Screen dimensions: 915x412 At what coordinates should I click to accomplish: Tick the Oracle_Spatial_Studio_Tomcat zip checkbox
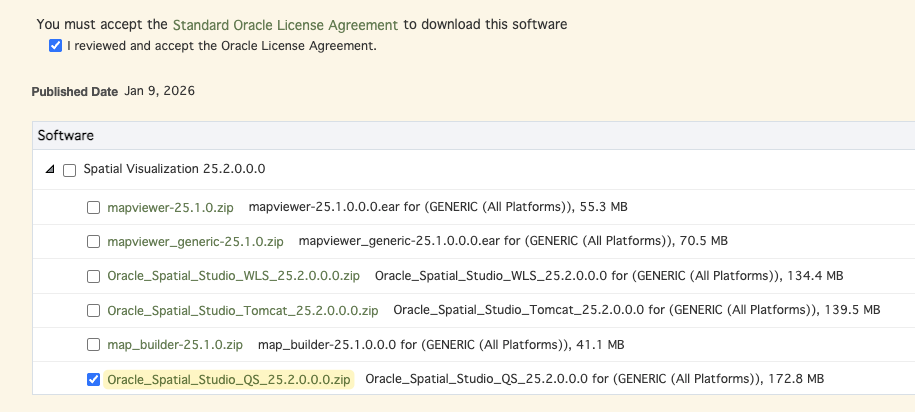click(x=93, y=311)
